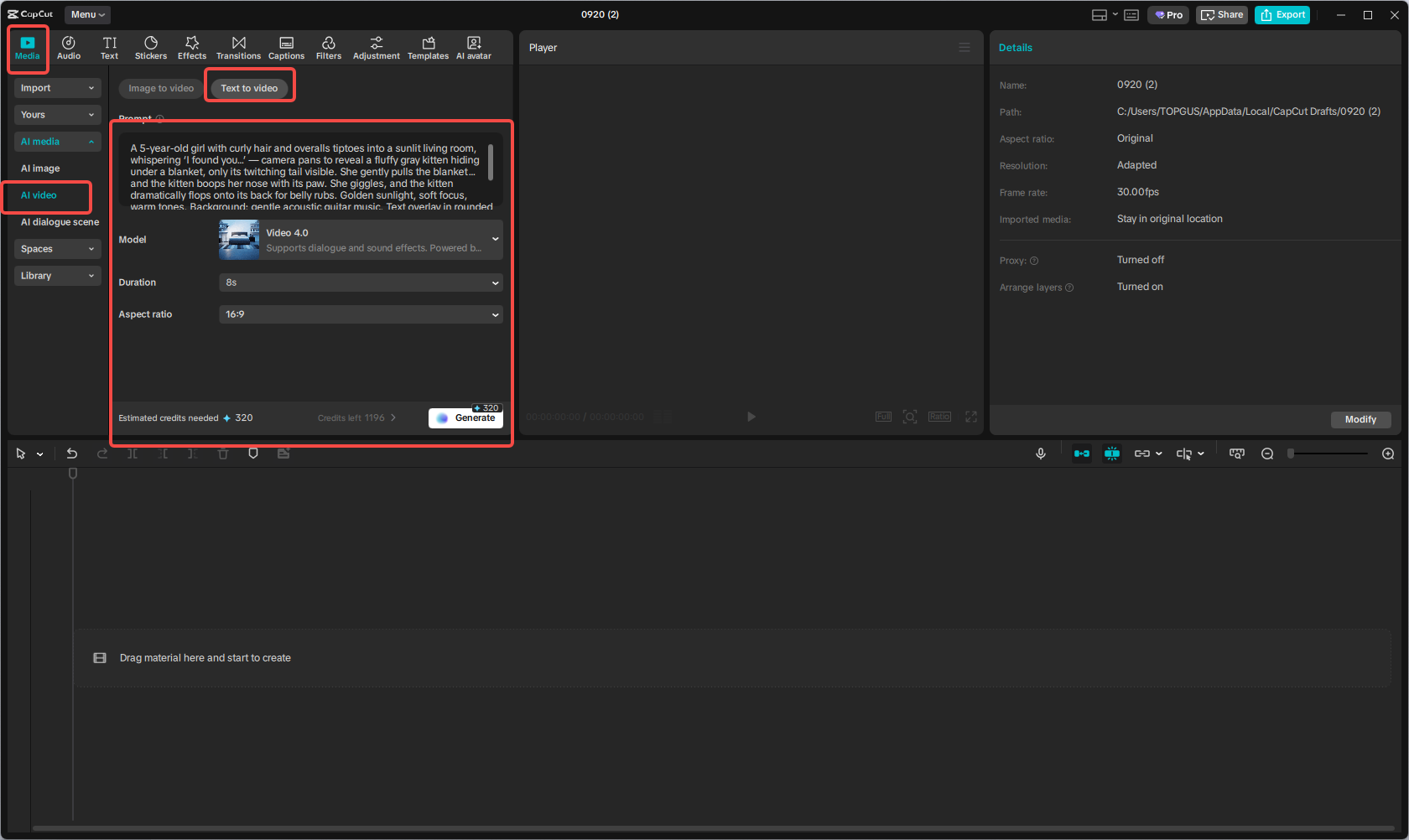This screenshot has height=840, width=1409.
Task: Open the Audio panel
Action: [69, 47]
